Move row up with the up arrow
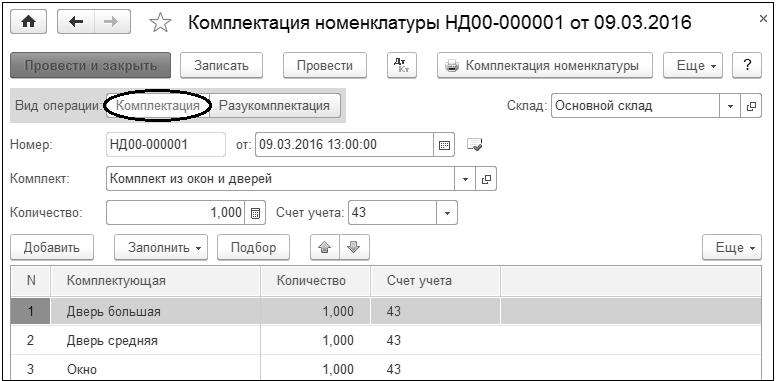This screenshot has width=776, height=381. pos(325,247)
